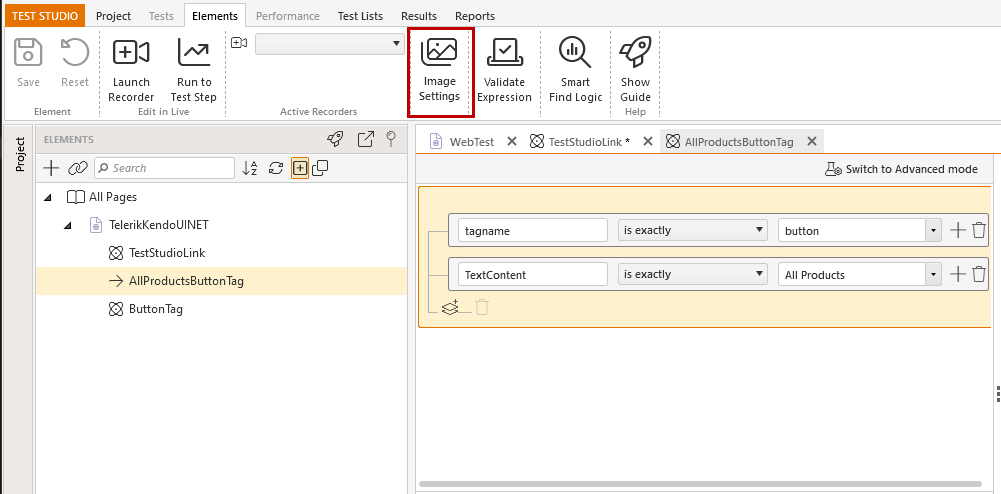Click the pop-out icon in Elements panel header

[x=366, y=138]
